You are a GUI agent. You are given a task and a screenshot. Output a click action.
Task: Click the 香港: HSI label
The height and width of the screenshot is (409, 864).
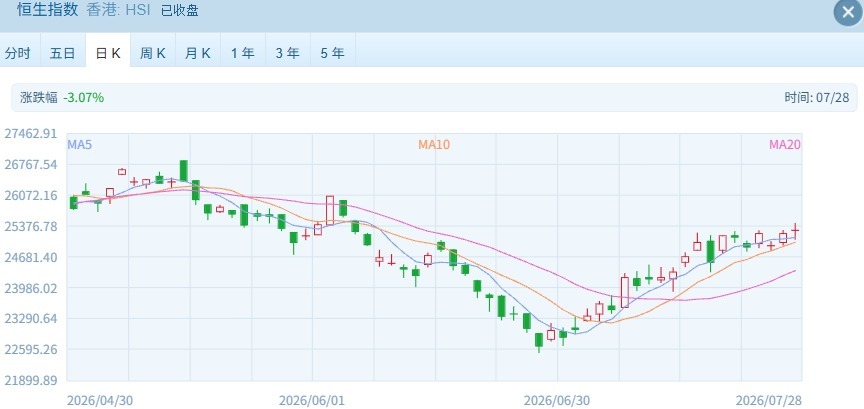(x=118, y=10)
